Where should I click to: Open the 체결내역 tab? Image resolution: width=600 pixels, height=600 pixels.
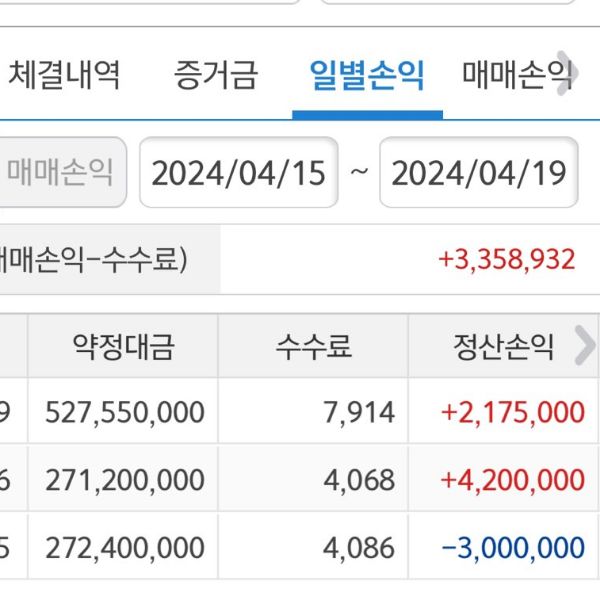(65, 75)
